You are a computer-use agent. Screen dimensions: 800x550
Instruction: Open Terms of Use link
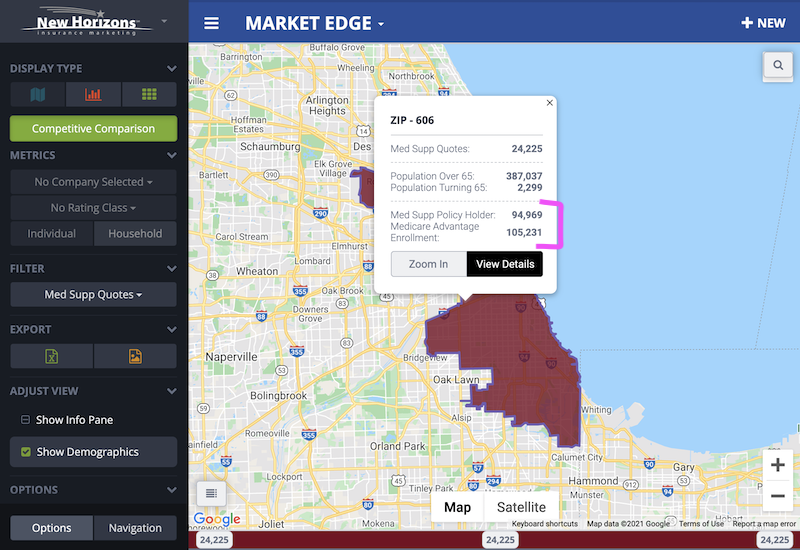[701, 524]
